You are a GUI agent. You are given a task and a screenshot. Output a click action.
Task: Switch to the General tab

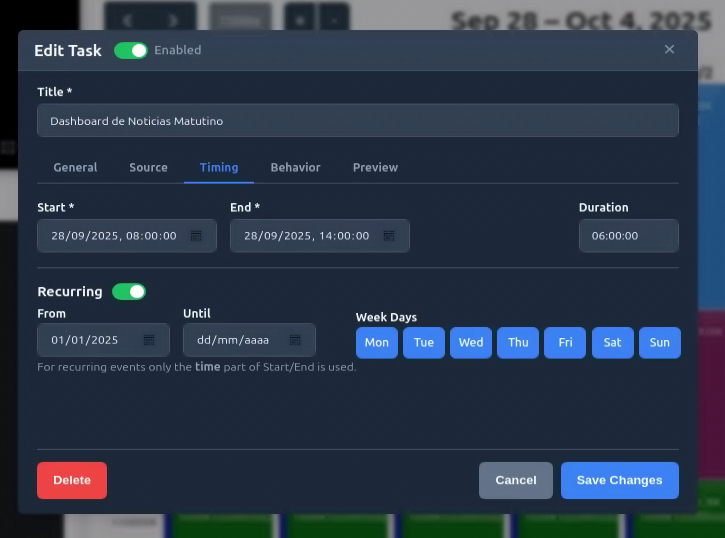coord(75,167)
